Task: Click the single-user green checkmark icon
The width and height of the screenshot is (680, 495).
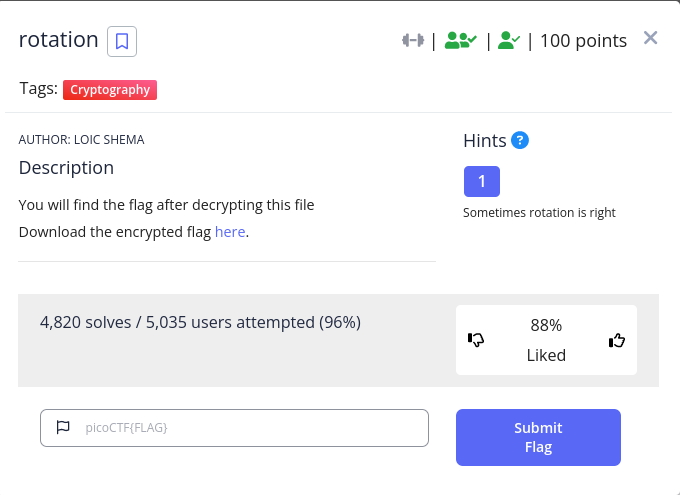Action: pyautogui.click(x=509, y=40)
